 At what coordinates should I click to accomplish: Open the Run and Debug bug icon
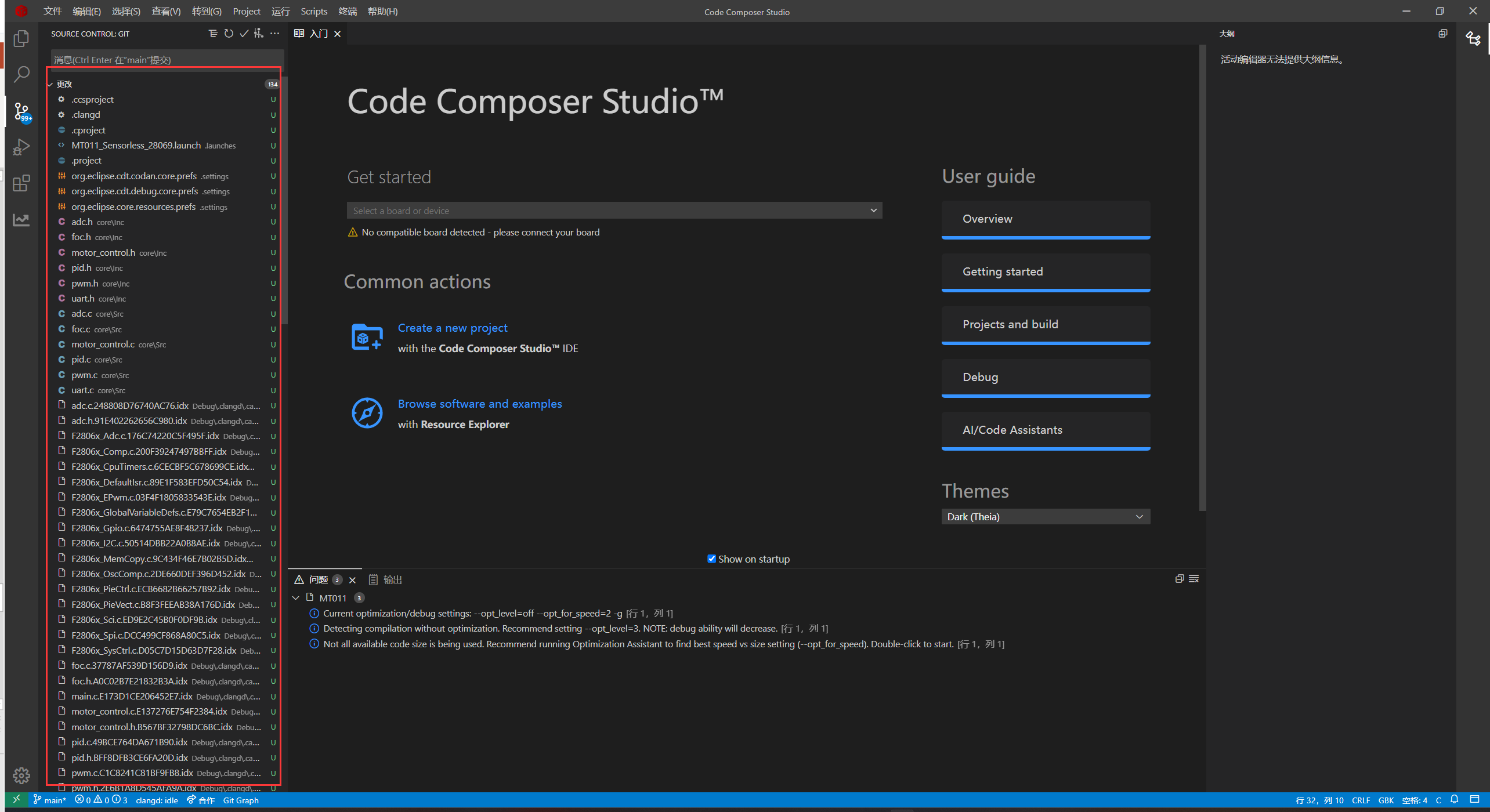pos(21,147)
